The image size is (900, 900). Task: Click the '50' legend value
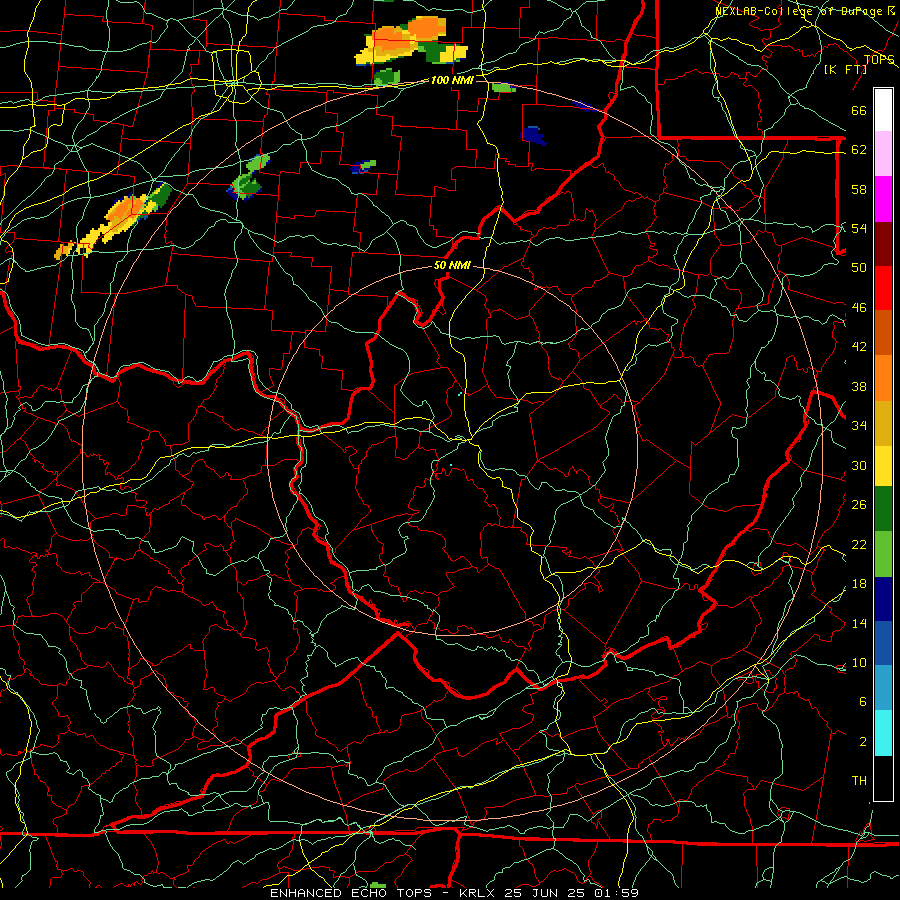pos(859,268)
